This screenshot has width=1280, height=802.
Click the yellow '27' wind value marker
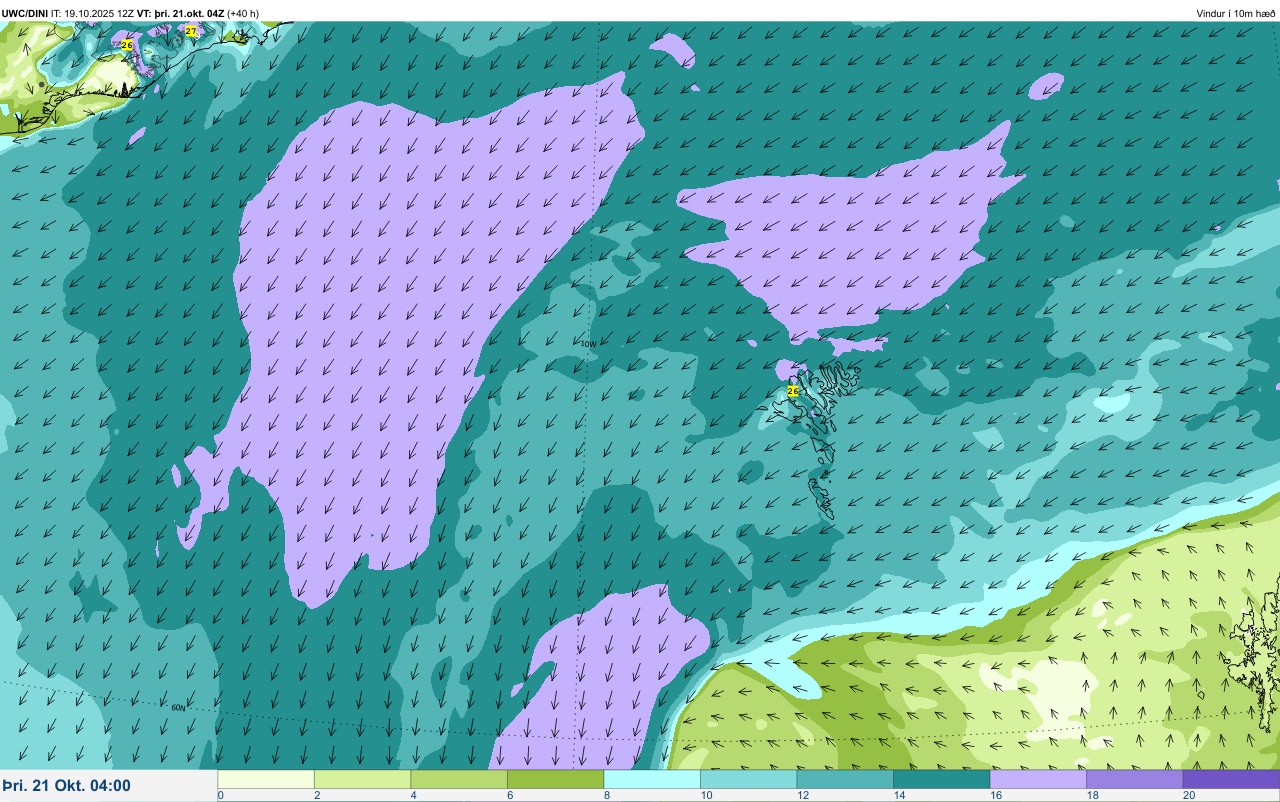pyautogui.click(x=191, y=32)
